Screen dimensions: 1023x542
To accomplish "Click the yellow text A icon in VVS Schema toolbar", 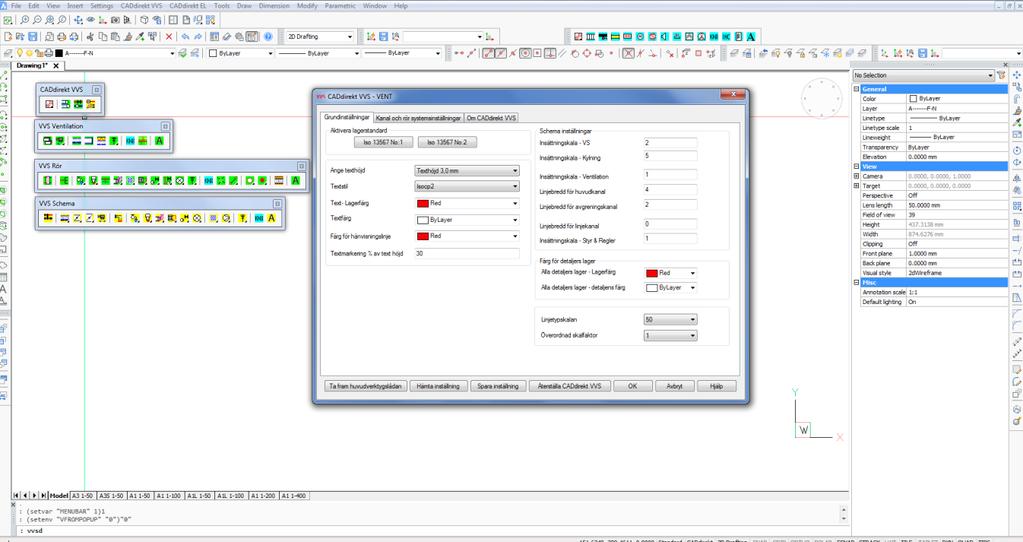I will coord(271,218).
